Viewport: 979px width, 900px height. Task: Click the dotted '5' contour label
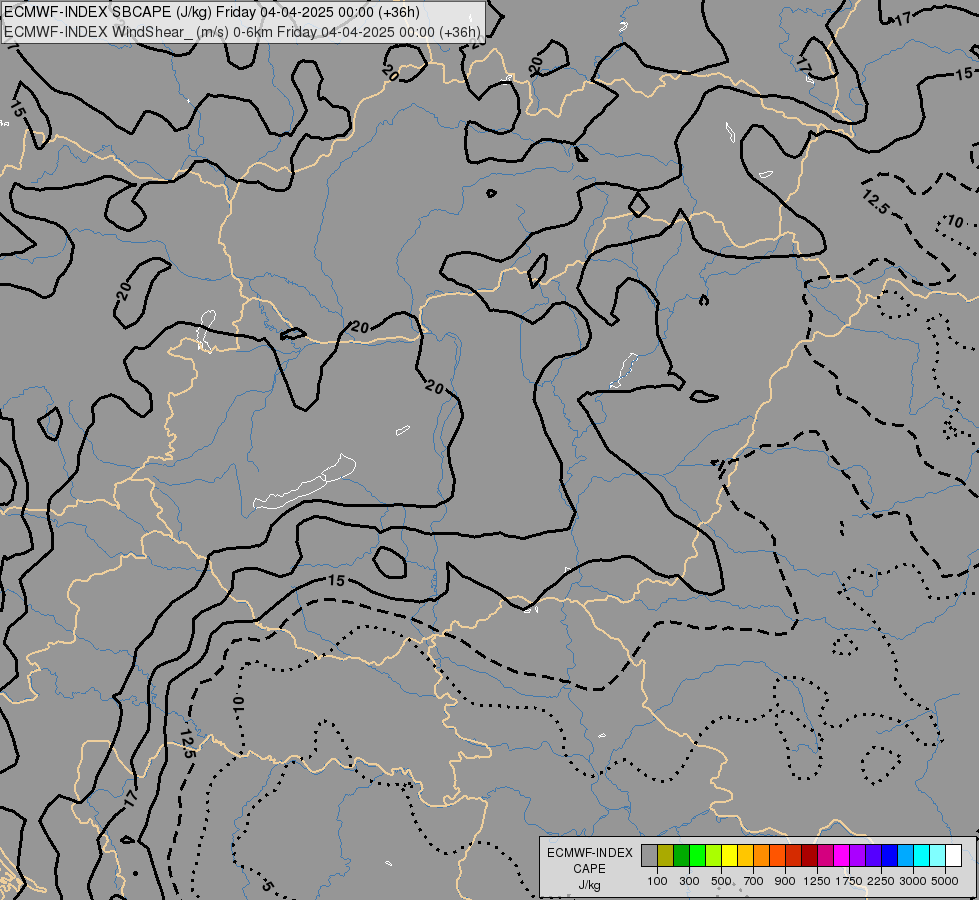point(267,885)
